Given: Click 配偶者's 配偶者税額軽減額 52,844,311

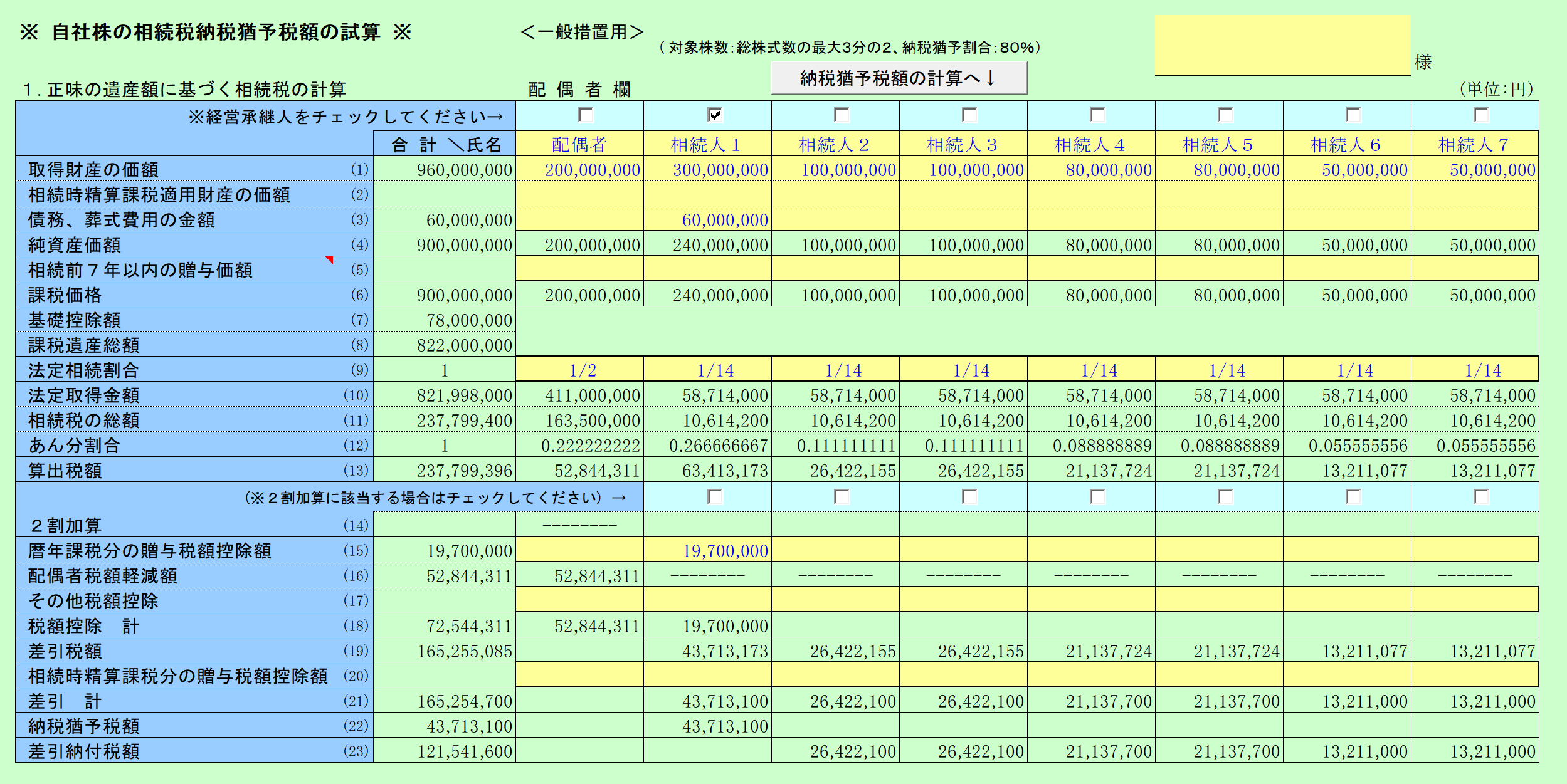Looking at the screenshot, I should click(579, 575).
